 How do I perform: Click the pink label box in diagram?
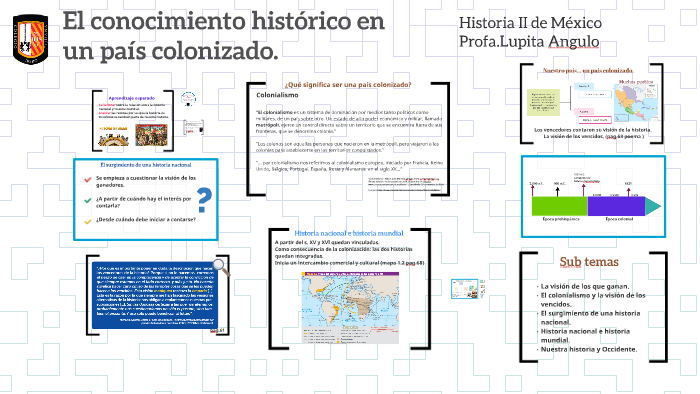584,112
